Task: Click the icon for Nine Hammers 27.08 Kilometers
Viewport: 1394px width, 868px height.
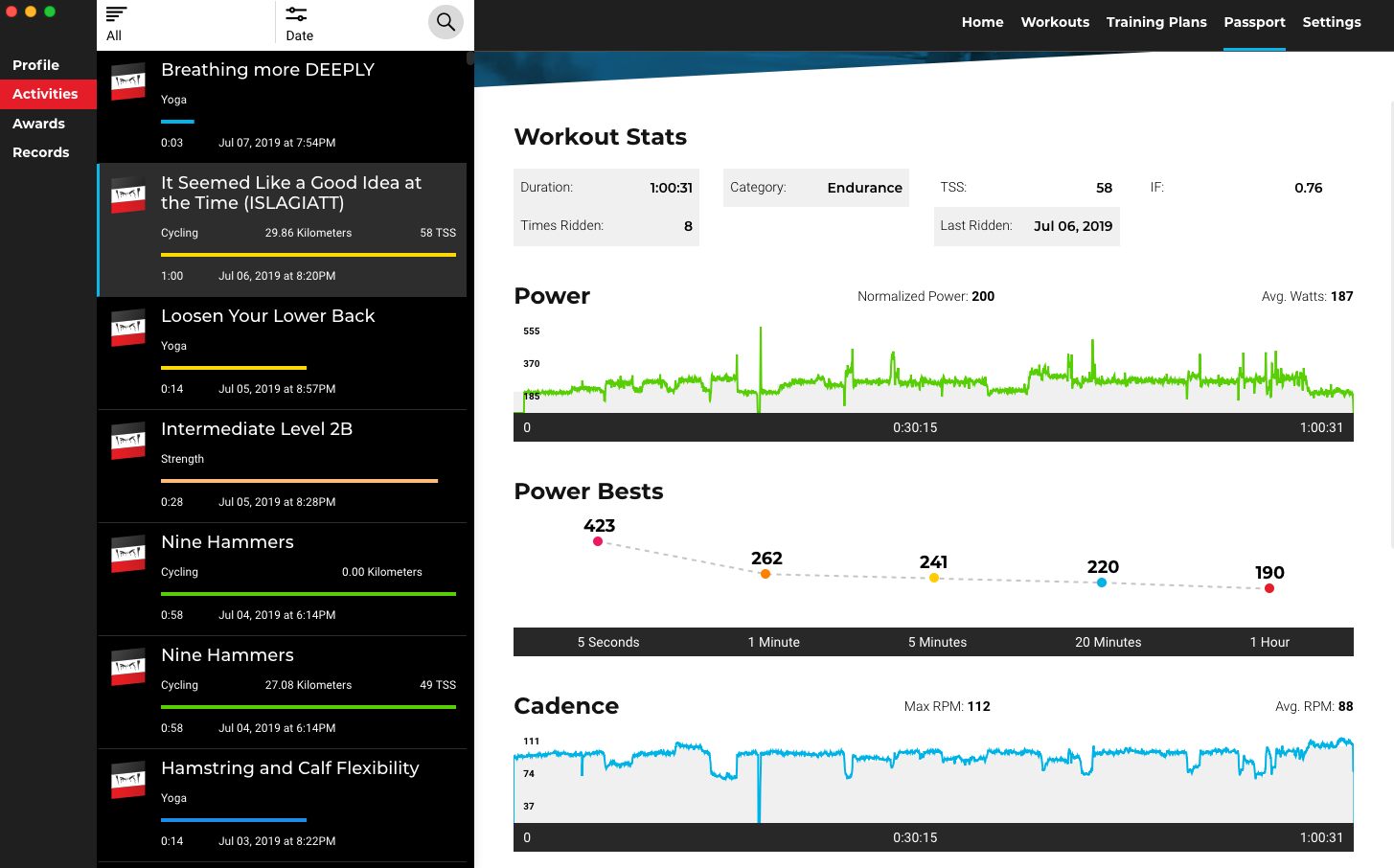Action: tap(128, 667)
